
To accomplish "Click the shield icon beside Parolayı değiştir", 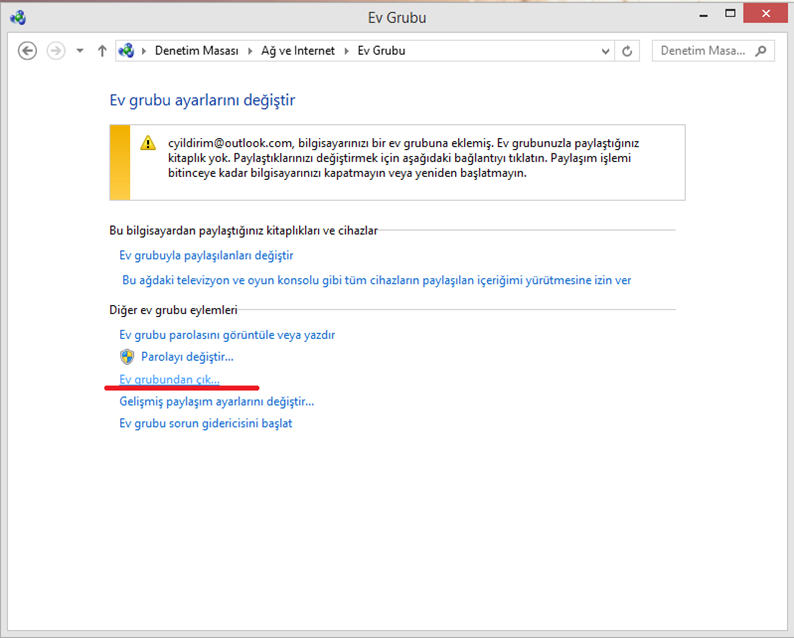I will pyautogui.click(x=127, y=357).
